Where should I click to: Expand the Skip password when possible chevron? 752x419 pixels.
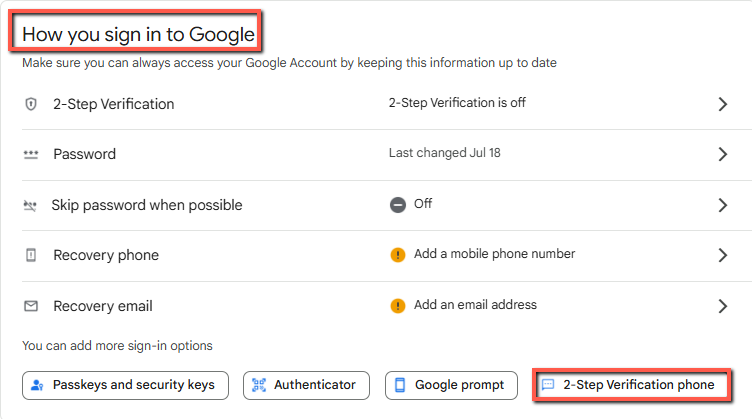723,205
